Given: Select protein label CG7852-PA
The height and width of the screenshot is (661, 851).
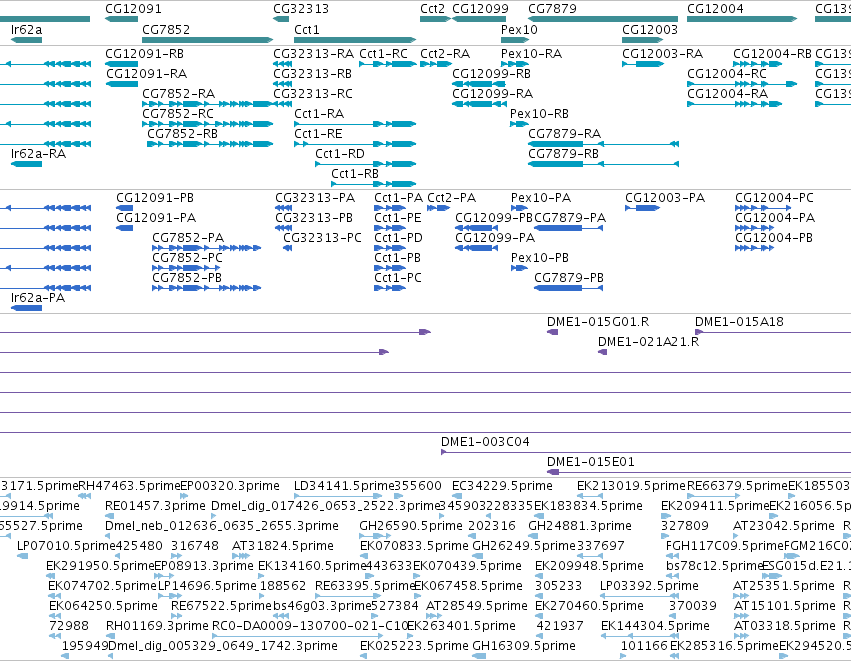Looking at the screenshot, I should click(x=188, y=238).
